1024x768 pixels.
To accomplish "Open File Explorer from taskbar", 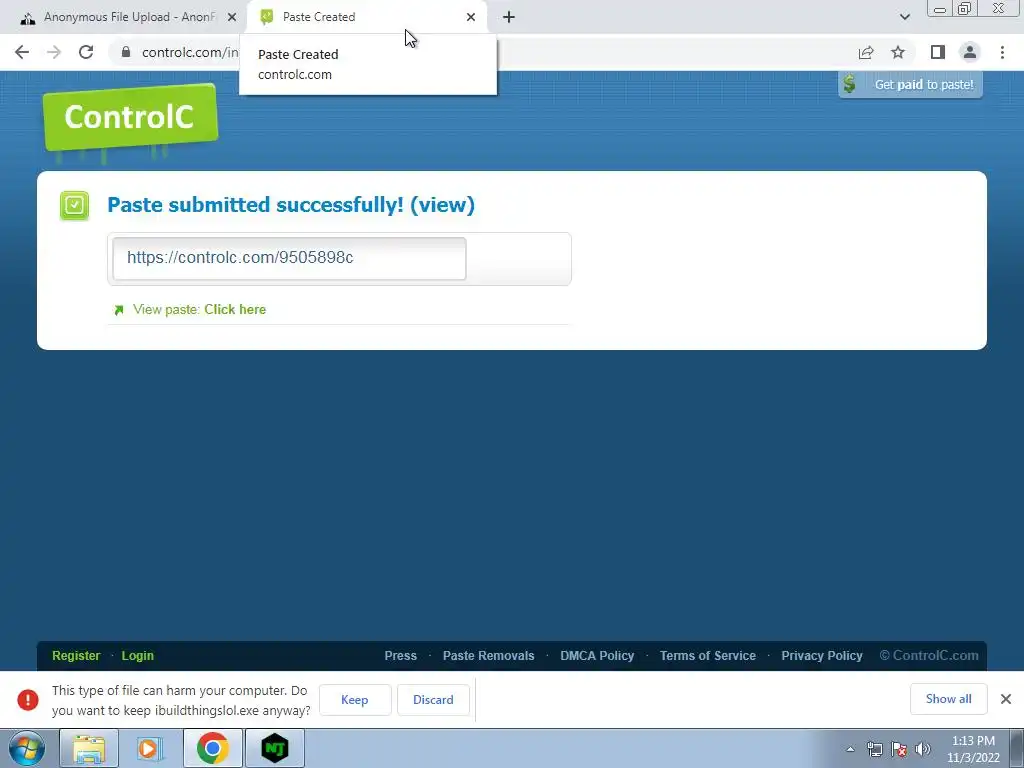I will tap(89, 748).
